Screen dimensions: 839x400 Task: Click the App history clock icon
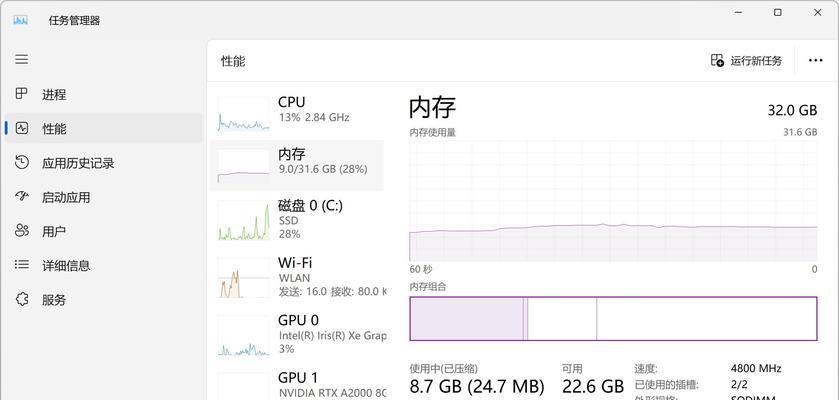[x=21, y=163]
